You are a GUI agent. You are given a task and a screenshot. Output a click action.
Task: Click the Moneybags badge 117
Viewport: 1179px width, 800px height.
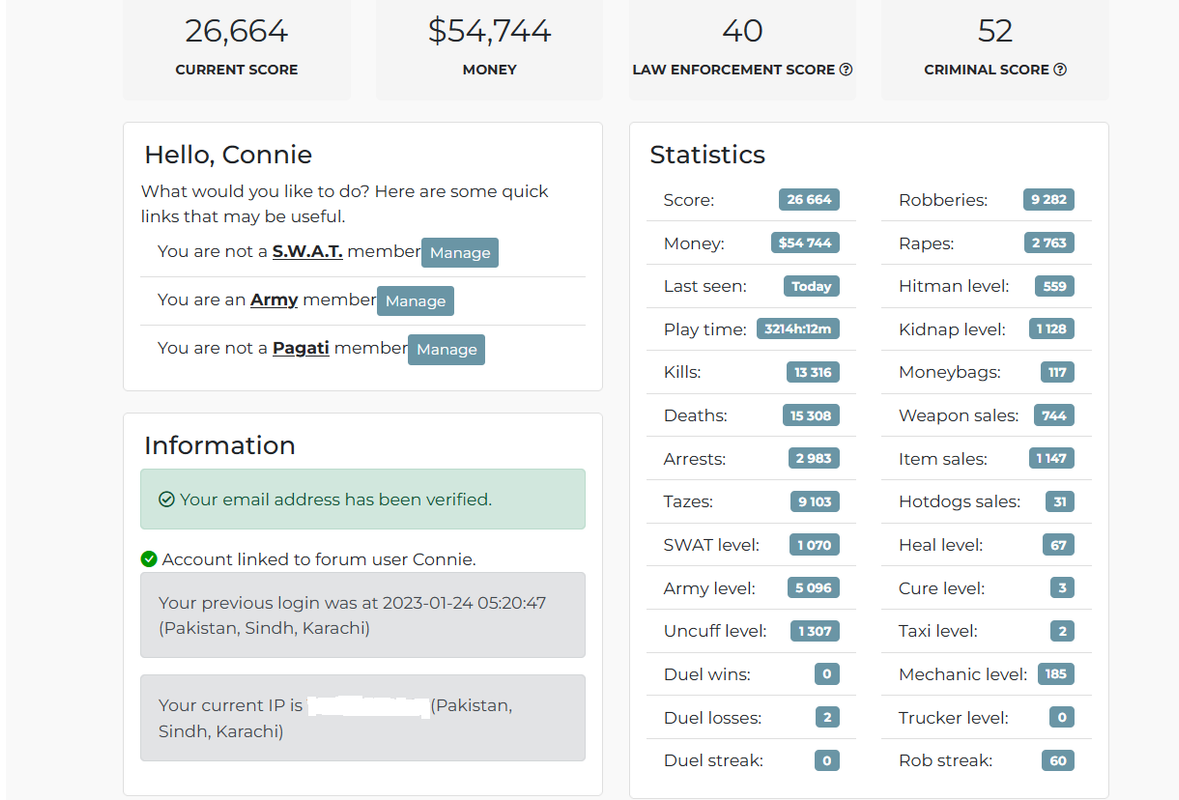coord(1057,372)
